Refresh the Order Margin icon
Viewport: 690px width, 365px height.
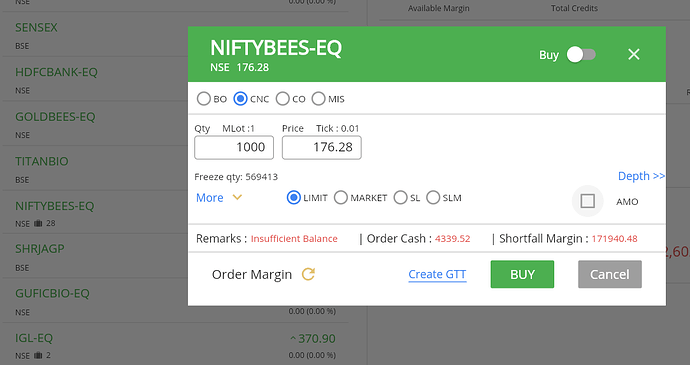coord(308,274)
